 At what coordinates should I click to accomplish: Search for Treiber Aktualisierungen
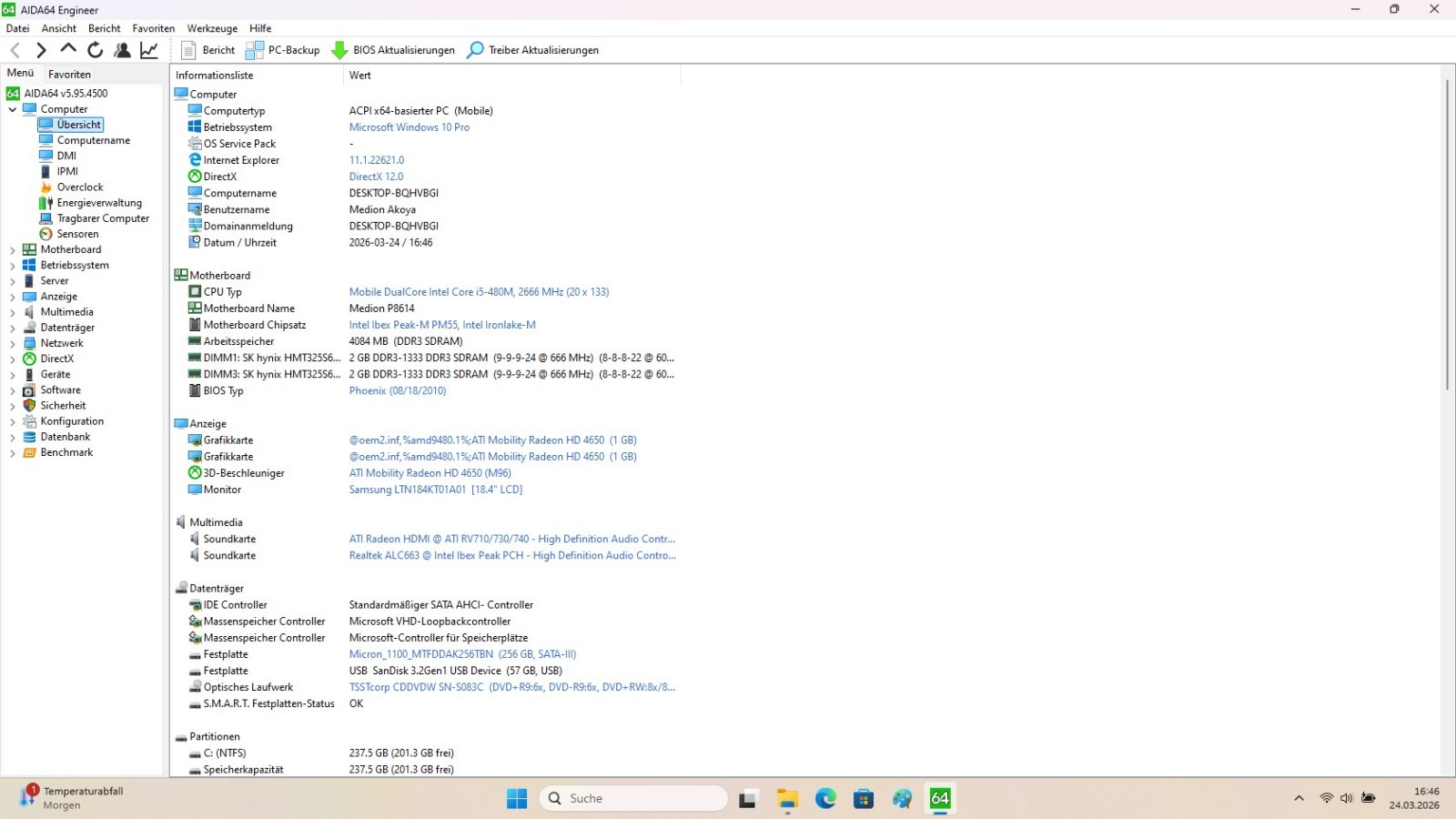click(532, 50)
